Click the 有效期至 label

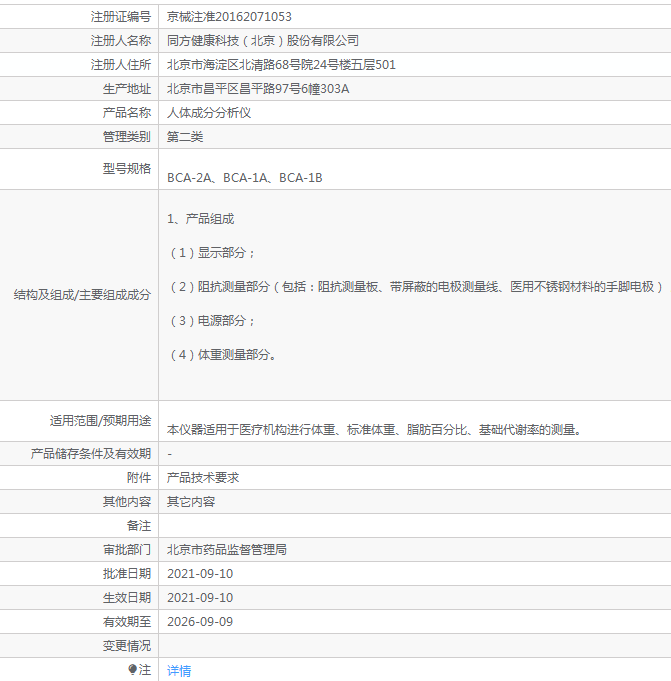point(127,622)
